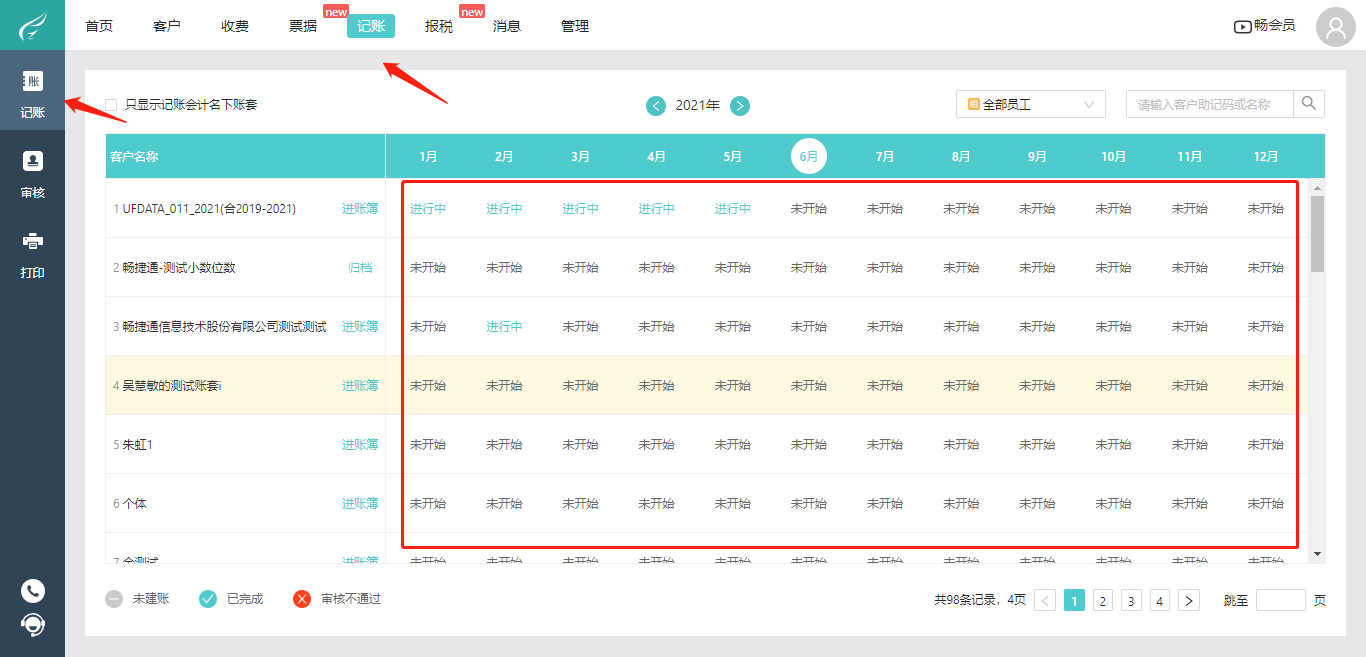This screenshot has width=1366, height=657.
Task: Open the 收费 menu
Action: click(235, 26)
